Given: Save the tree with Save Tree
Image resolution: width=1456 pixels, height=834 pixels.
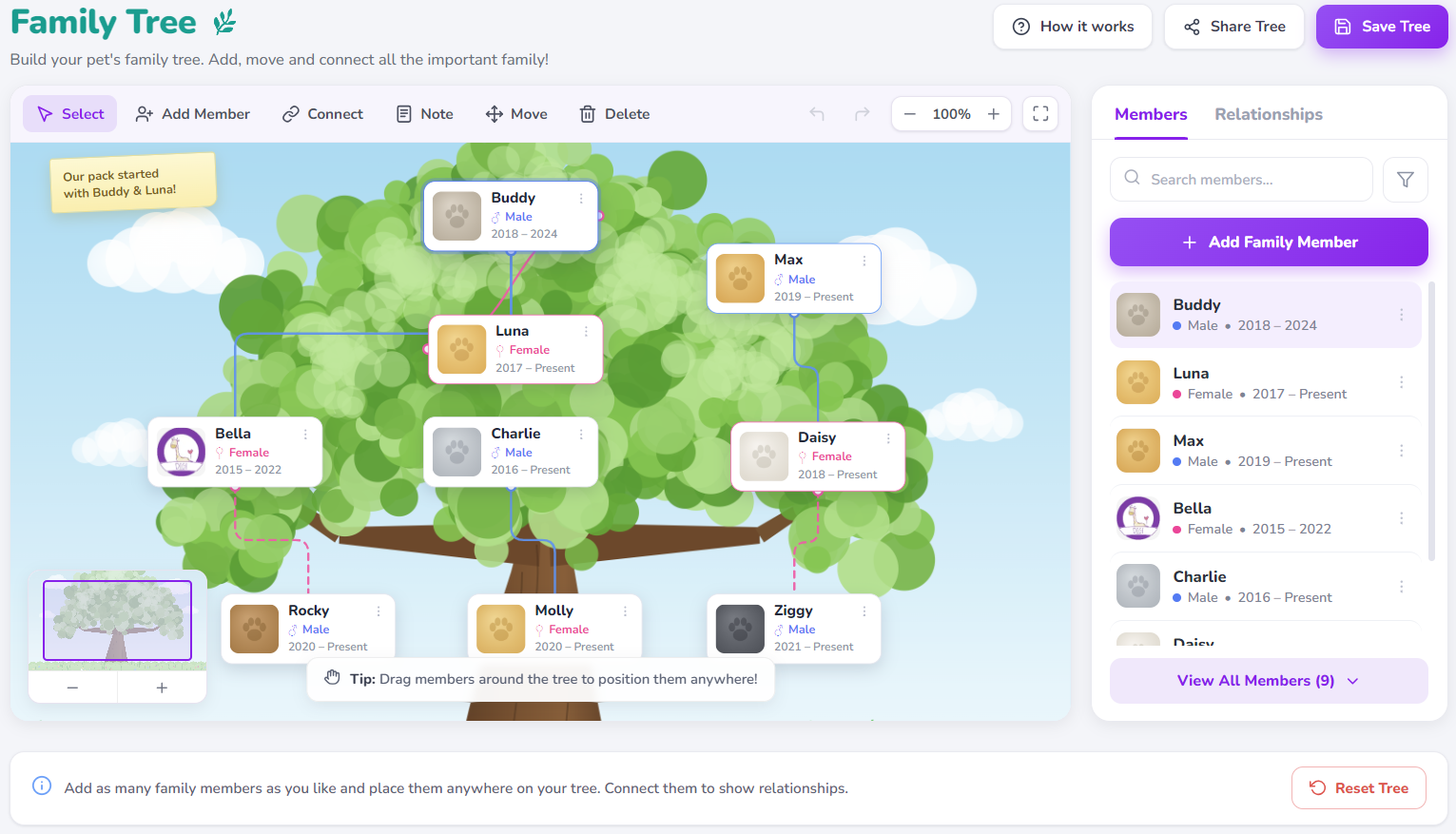Looking at the screenshot, I should (x=1382, y=27).
